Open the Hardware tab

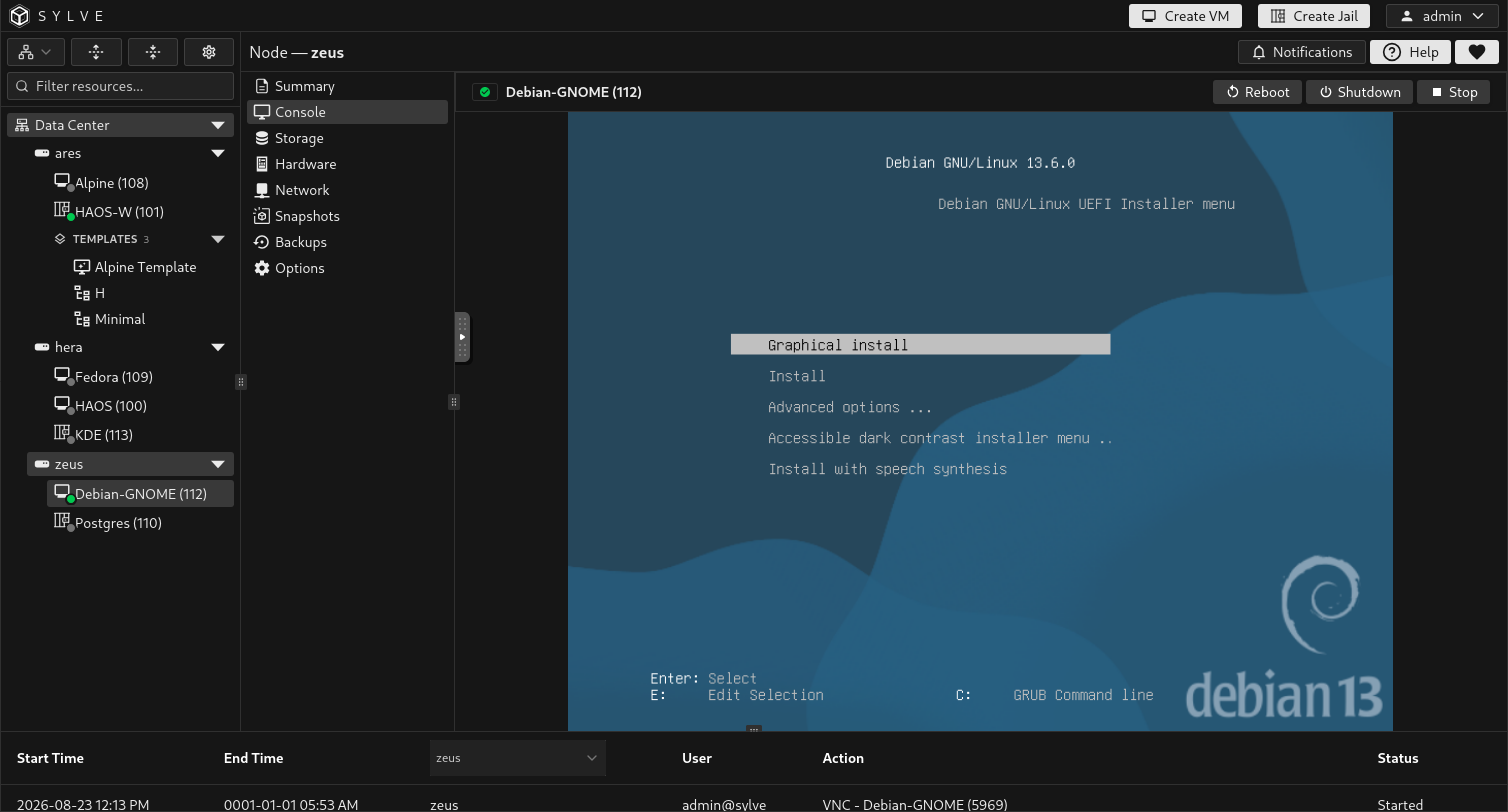(347, 164)
